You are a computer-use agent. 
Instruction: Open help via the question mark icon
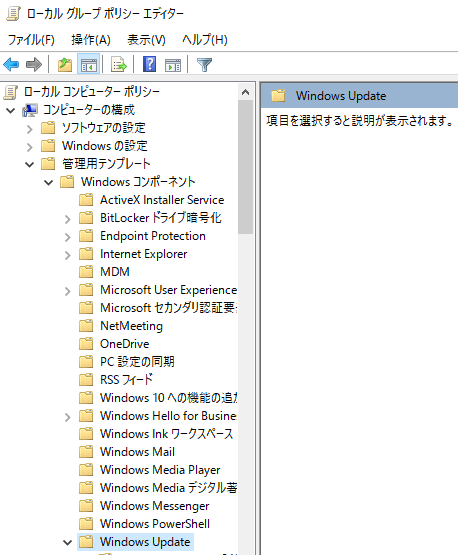coord(149,64)
